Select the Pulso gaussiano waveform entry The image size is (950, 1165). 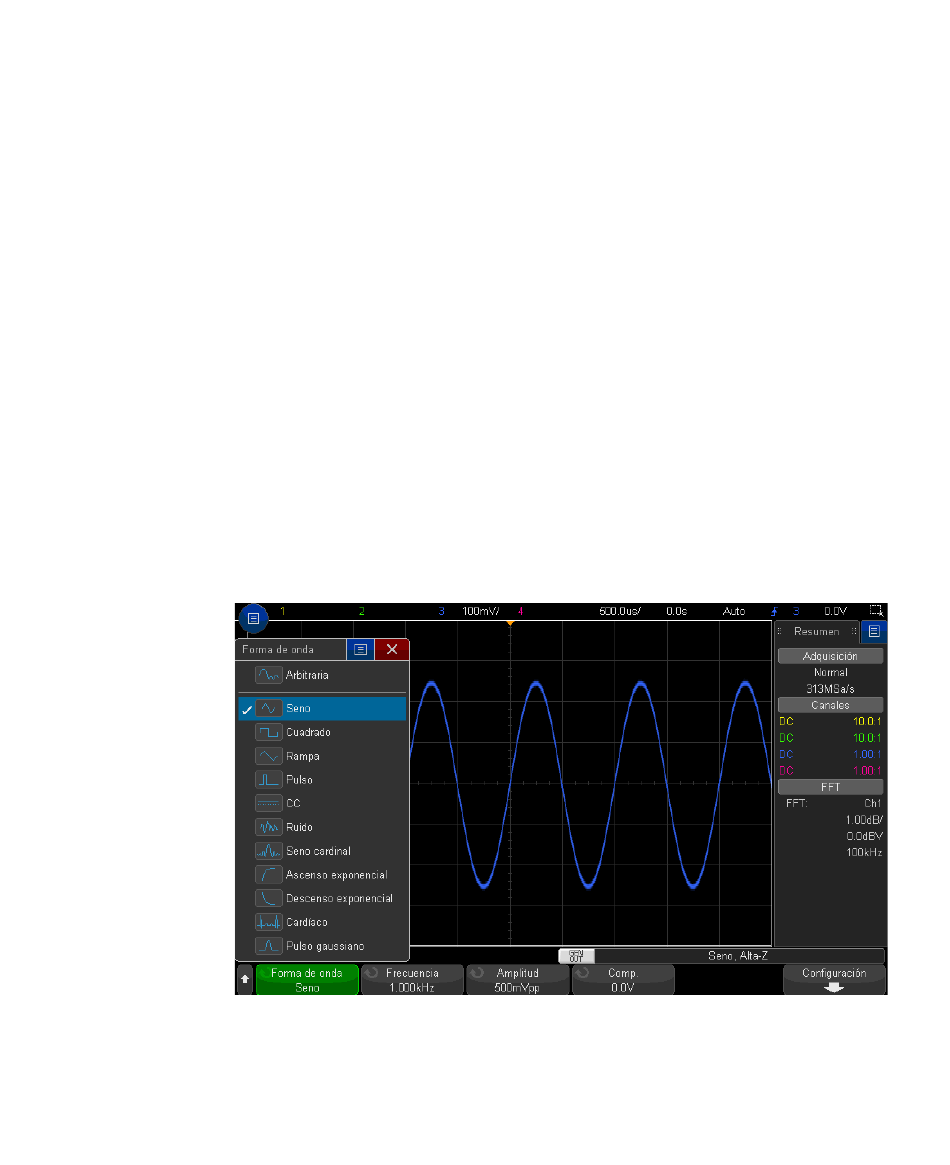coord(322,946)
